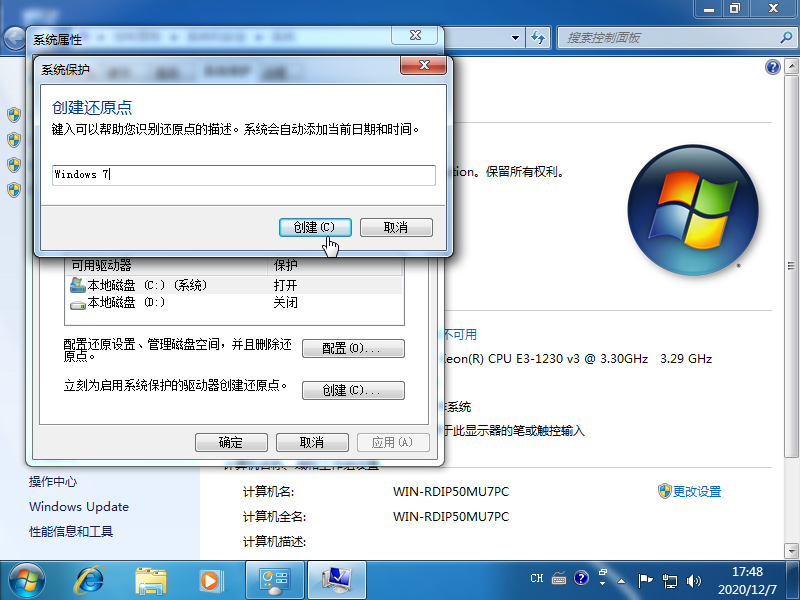Open the volume control in system tray

[x=694, y=580]
